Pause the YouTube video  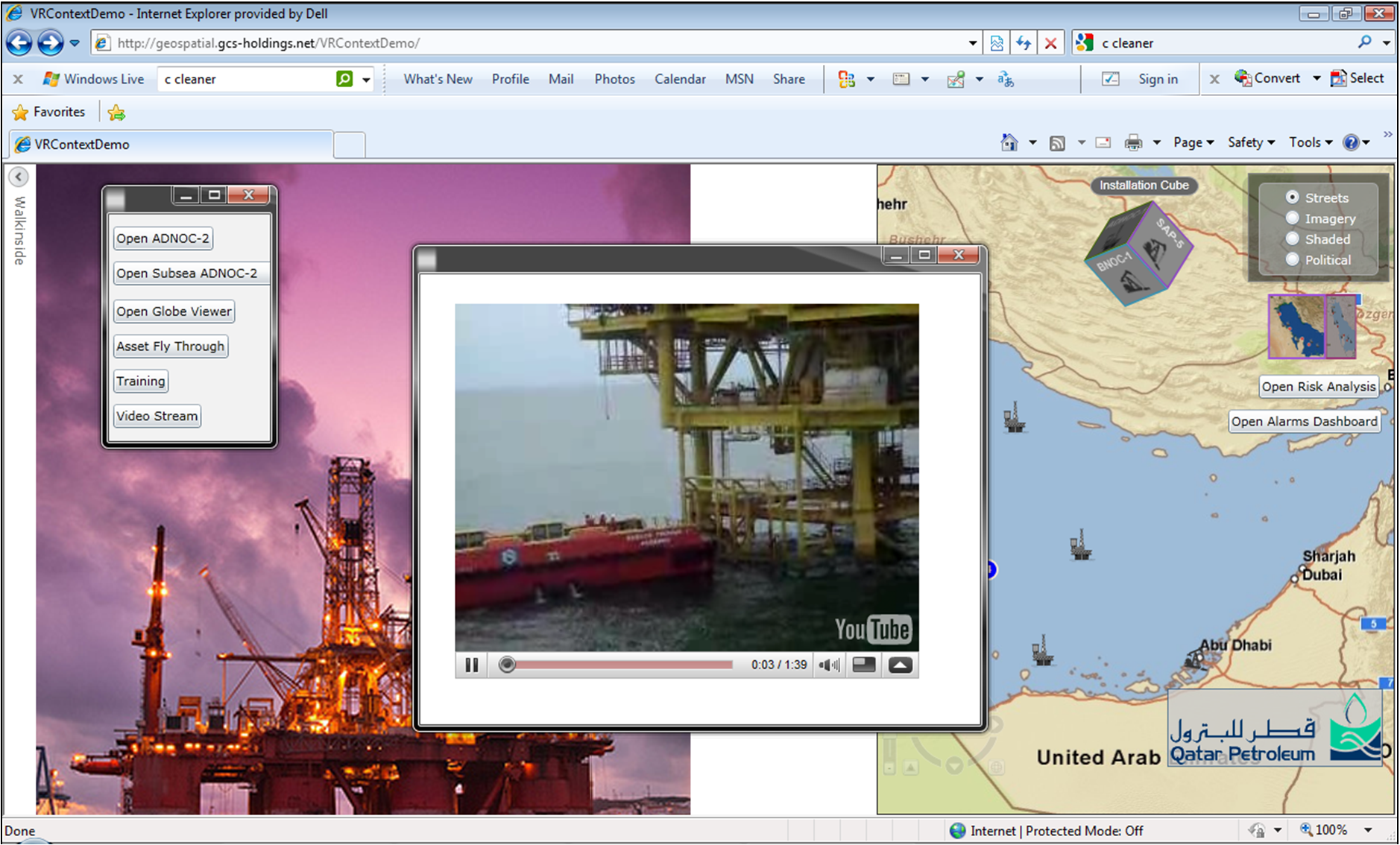(x=471, y=665)
